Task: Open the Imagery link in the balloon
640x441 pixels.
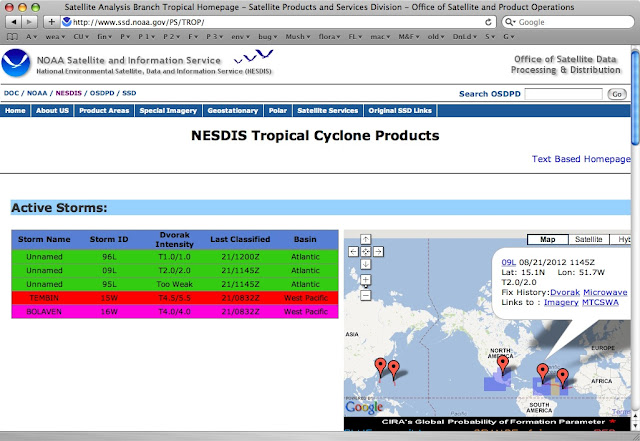Action: tap(561, 303)
